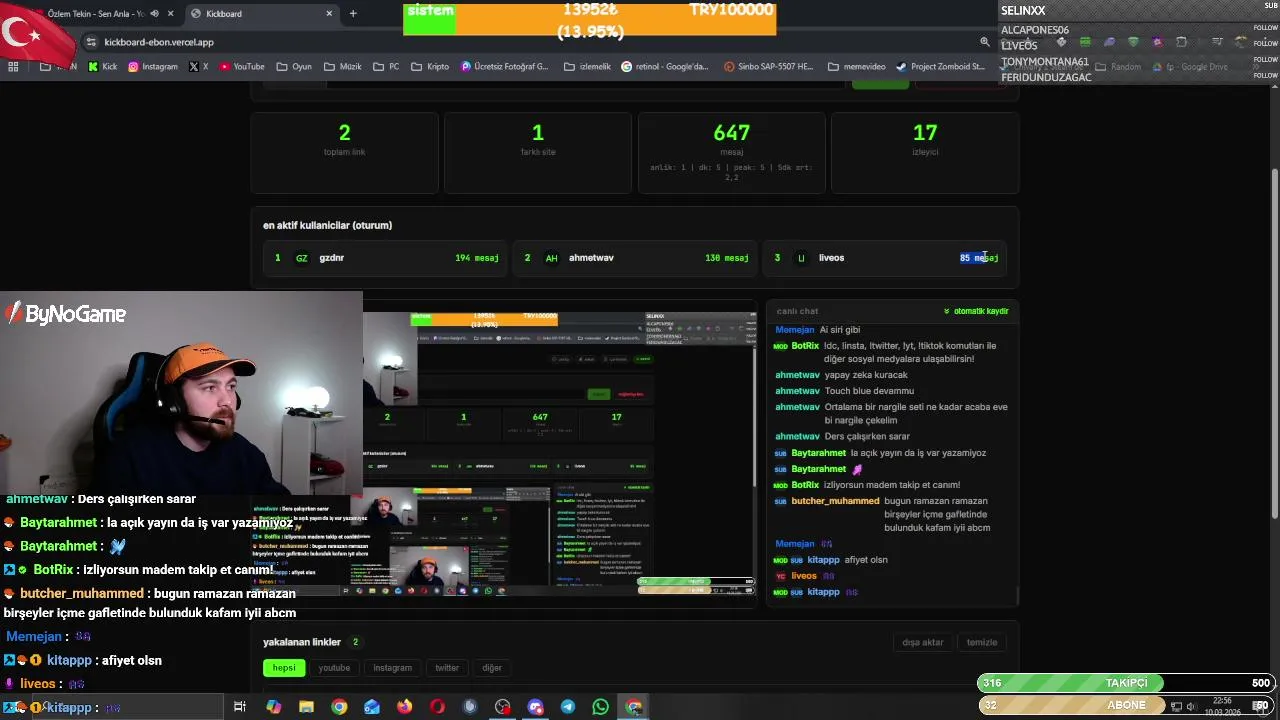Open the OBS Studio taskbar icon
1280x720 pixels.
coord(502,707)
